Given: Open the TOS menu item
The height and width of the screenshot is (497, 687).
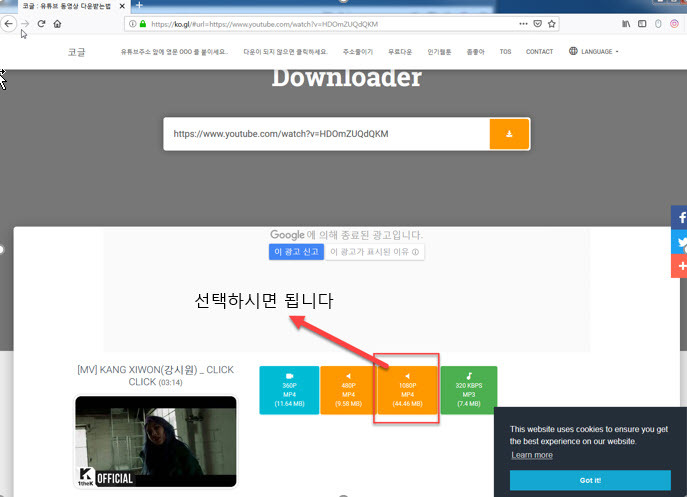Looking at the screenshot, I should coord(505,51).
